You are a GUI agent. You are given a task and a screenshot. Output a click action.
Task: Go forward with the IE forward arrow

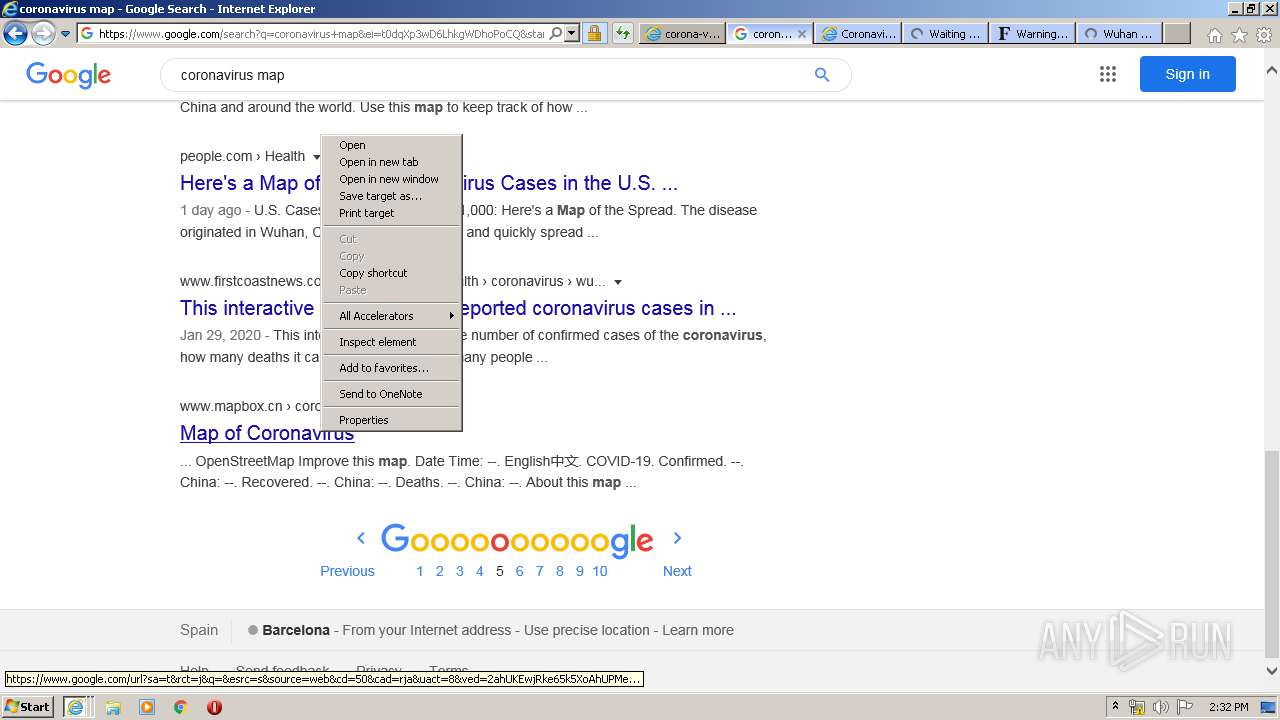click(43, 33)
